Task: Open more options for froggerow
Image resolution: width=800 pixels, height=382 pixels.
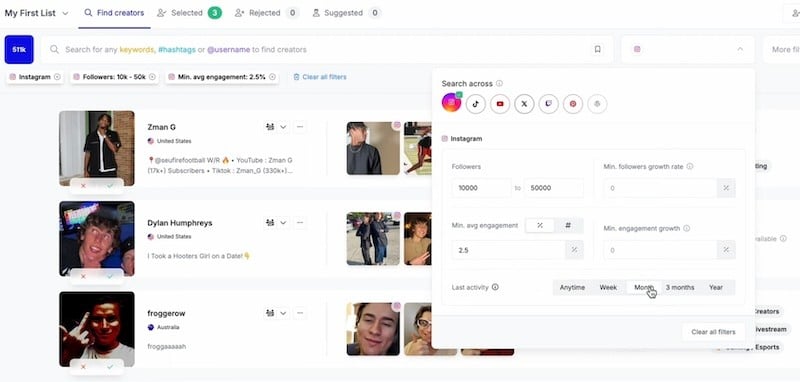Action: (300, 313)
